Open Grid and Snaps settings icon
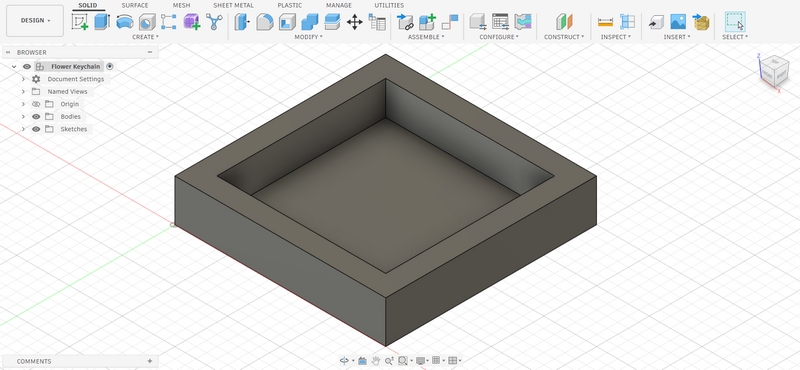 tap(437, 361)
